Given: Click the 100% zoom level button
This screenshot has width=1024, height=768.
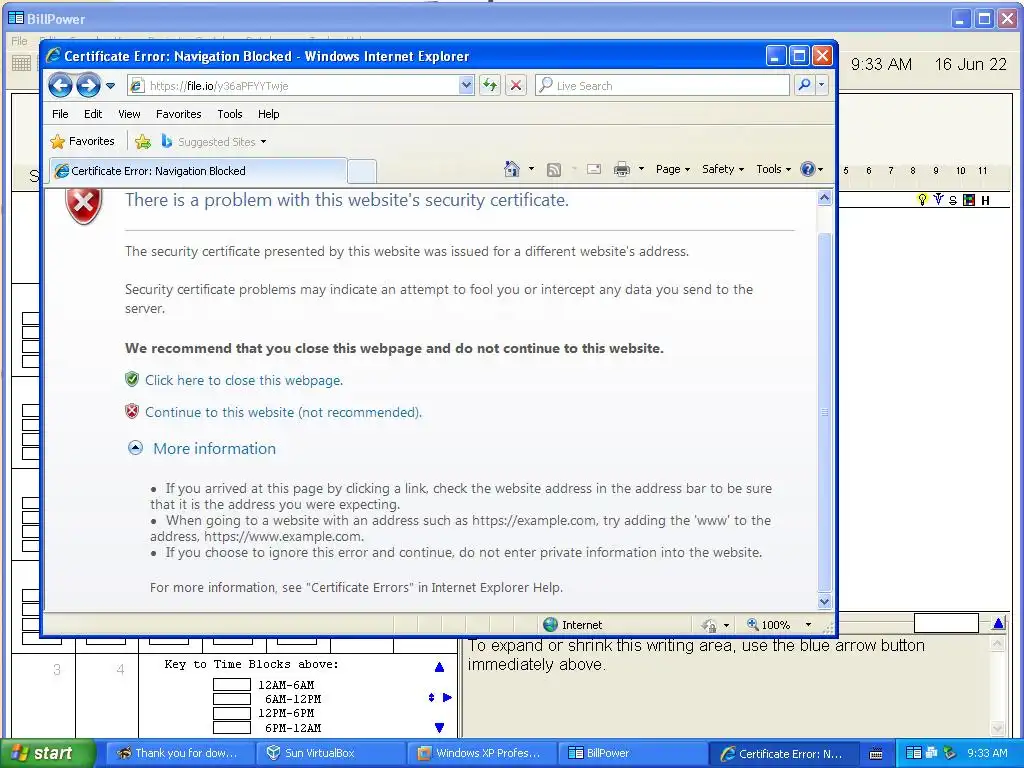Looking at the screenshot, I should point(769,625).
